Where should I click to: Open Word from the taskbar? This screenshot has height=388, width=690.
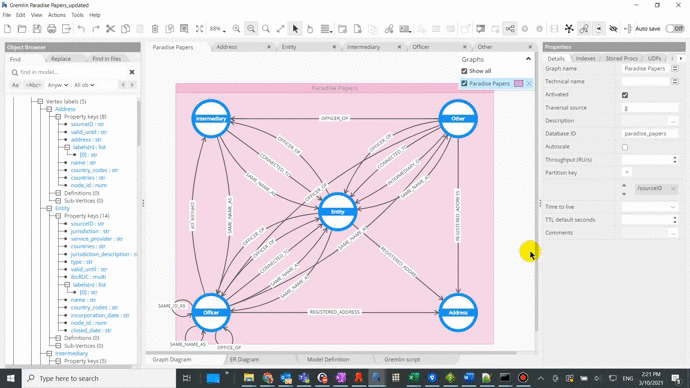tap(468, 378)
